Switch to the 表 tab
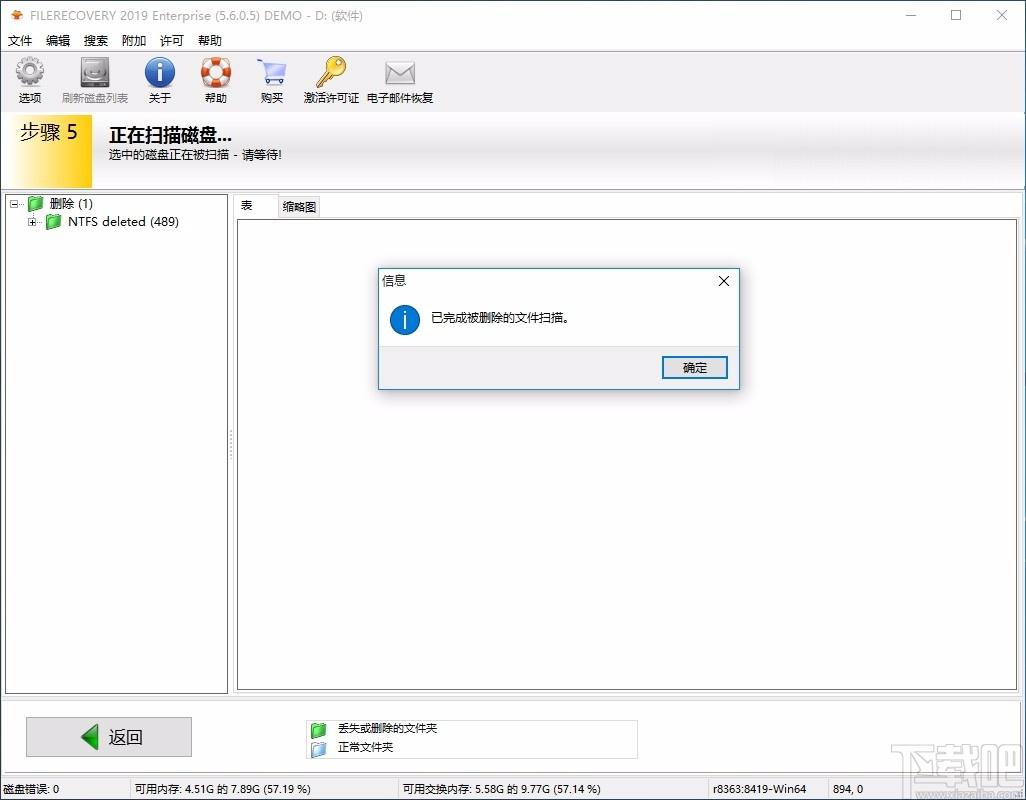The width and height of the screenshot is (1026, 800). [x=256, y=206]
